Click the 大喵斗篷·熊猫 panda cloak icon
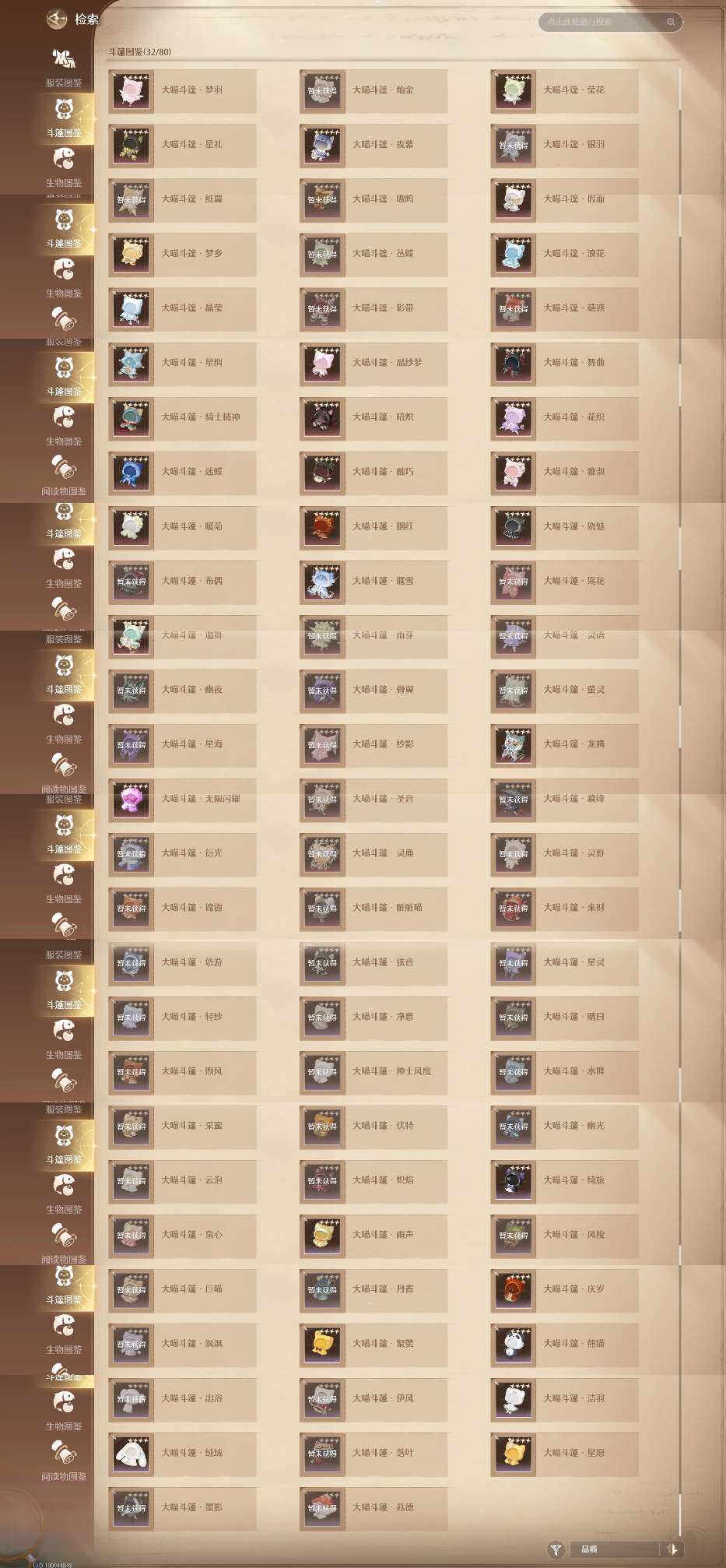Image resolution: width=726 pixels, height=1568 pixels. point(513,1344)
